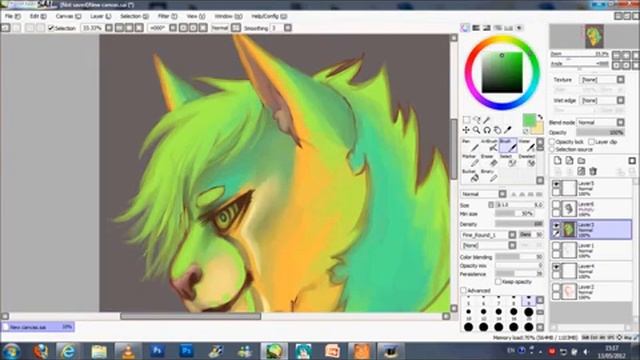The width and height of the screenshot is (640, 360).
Task: Select the brush size 9 preset
Action: 529,301
